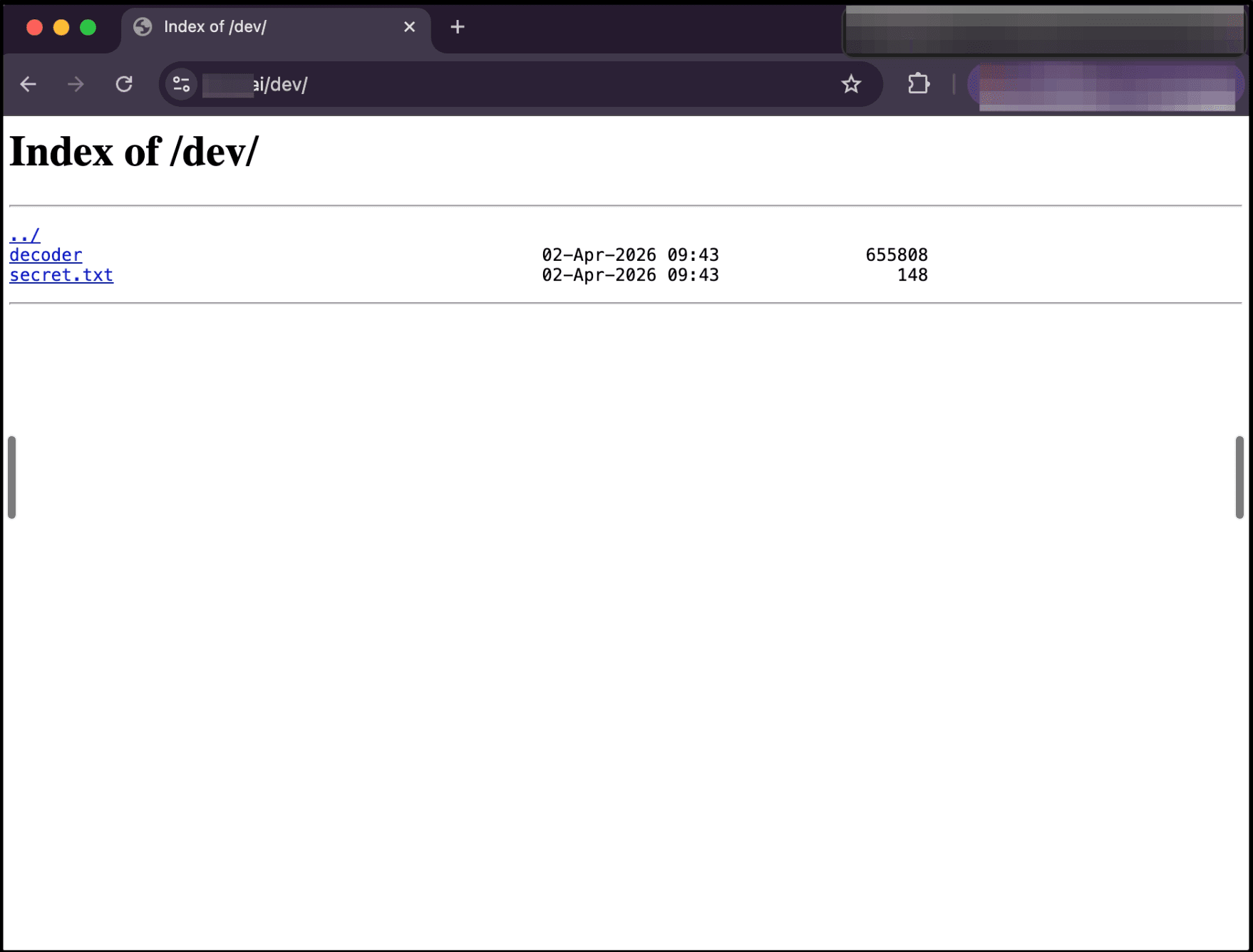Follow the ../ parent directory link
Viewport: 1253px width, 952px height.
(x=25, y=235)
